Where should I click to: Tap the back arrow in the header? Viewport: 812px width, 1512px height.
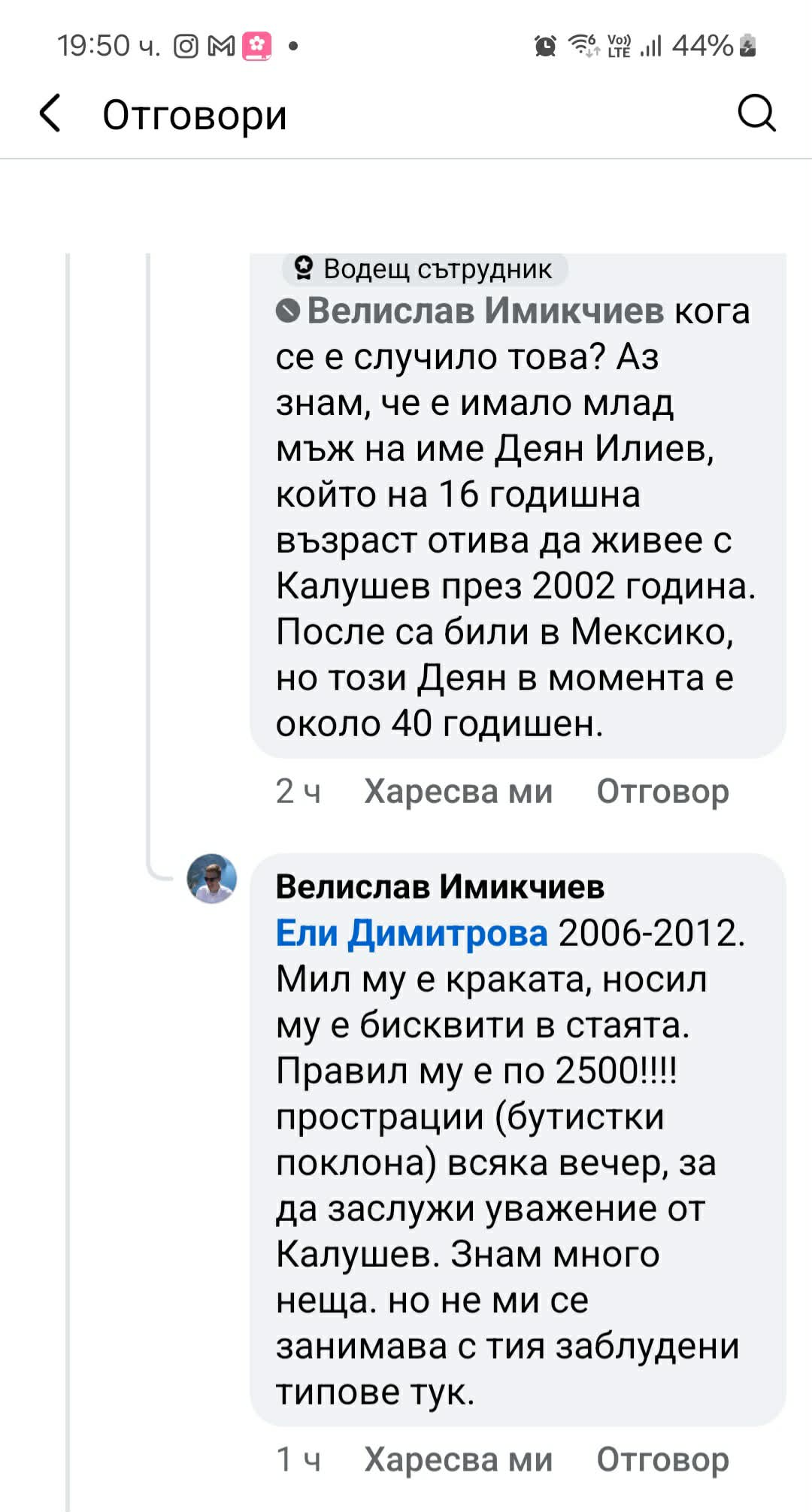(x=50, y=114)
